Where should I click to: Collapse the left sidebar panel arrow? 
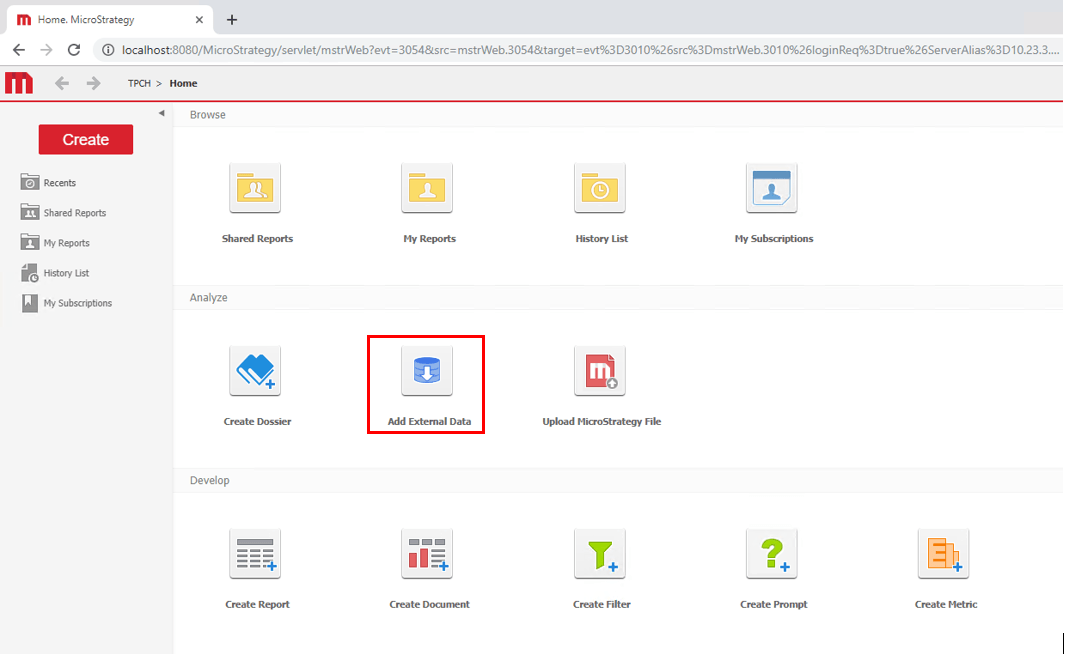click(162, 113)
